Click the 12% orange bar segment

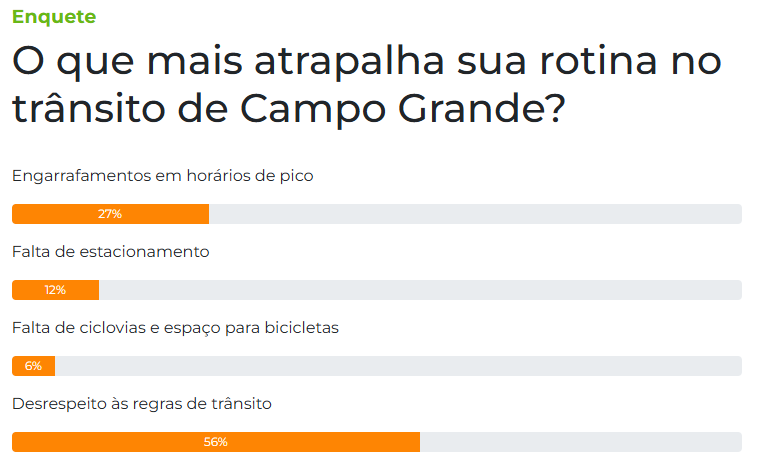pos(55,290)
